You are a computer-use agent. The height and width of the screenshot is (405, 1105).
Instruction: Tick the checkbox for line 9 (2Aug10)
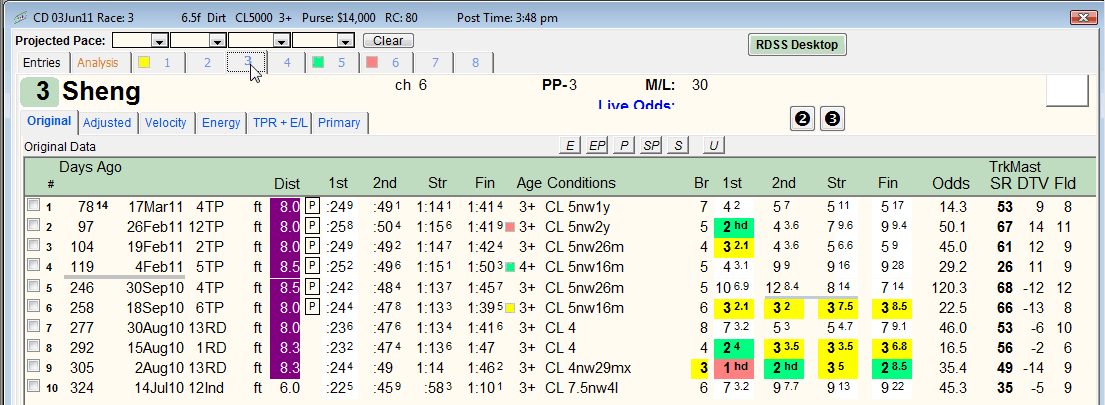(32, 368)
